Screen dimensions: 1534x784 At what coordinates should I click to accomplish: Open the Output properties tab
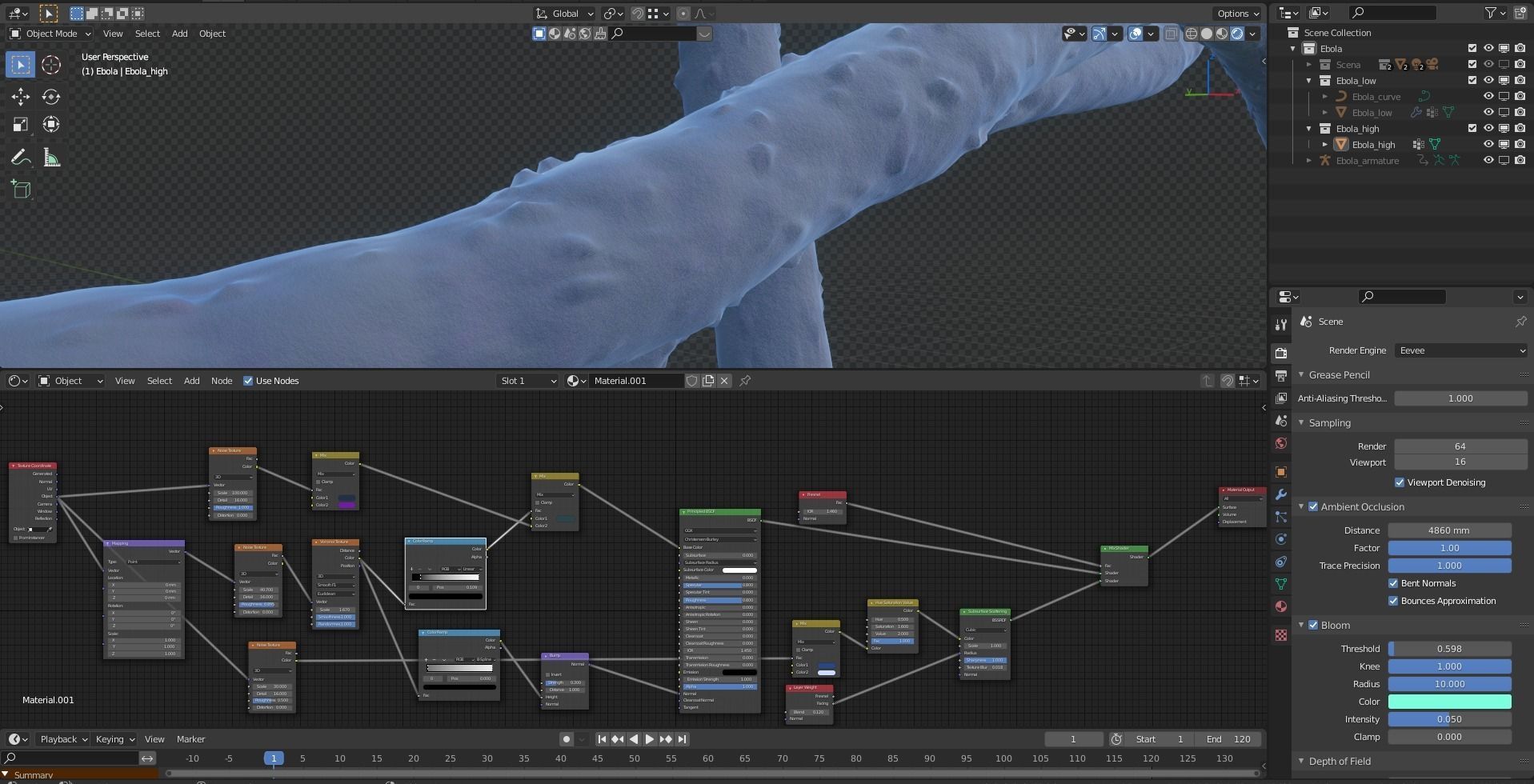[1281, 375]
